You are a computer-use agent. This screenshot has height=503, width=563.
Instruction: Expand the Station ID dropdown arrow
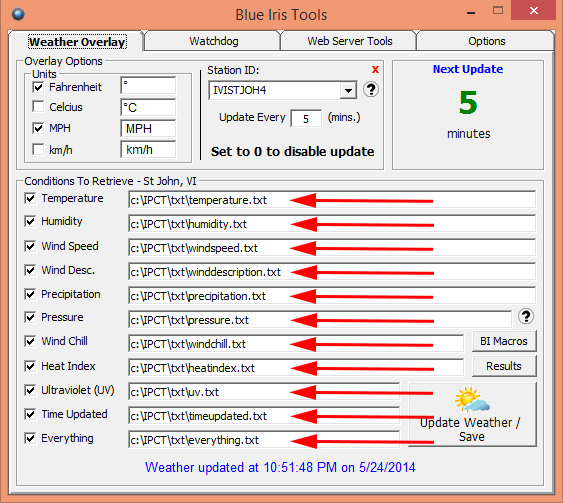point(348,90)
